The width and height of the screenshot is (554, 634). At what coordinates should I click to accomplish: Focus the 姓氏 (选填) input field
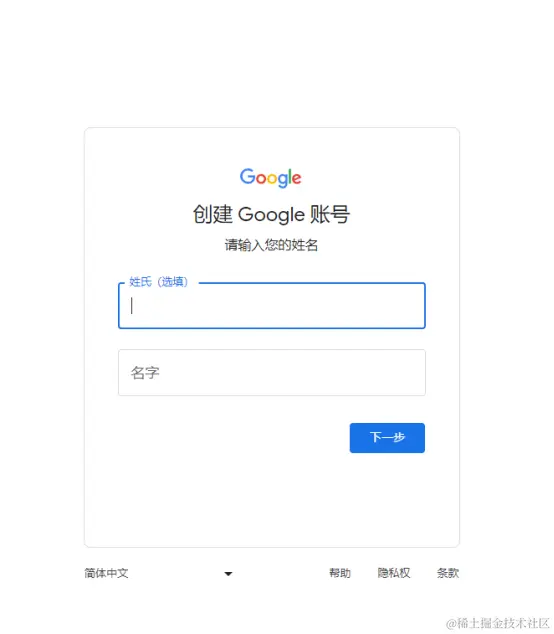click(272, 306)
